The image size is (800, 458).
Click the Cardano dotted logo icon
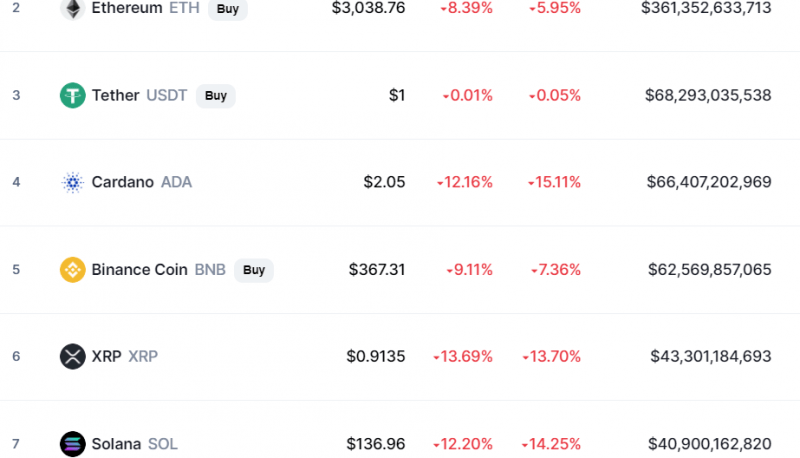pyautogui.click(x=73, y=183)
